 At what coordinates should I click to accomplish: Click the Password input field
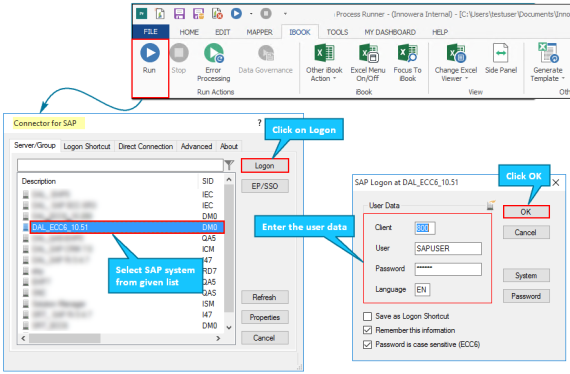[x=448, y=269]
